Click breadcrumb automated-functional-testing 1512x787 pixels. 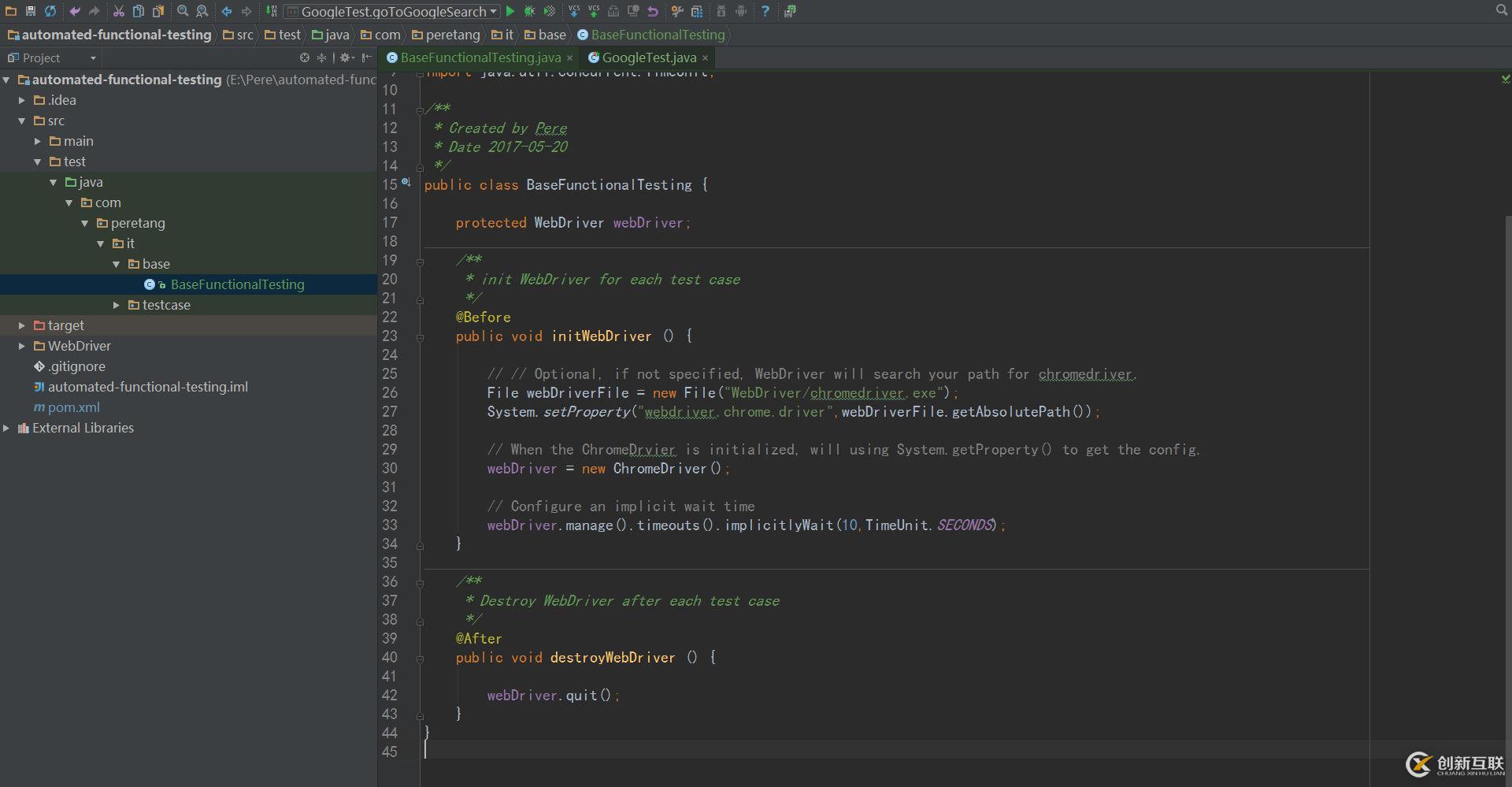(109, 35)
